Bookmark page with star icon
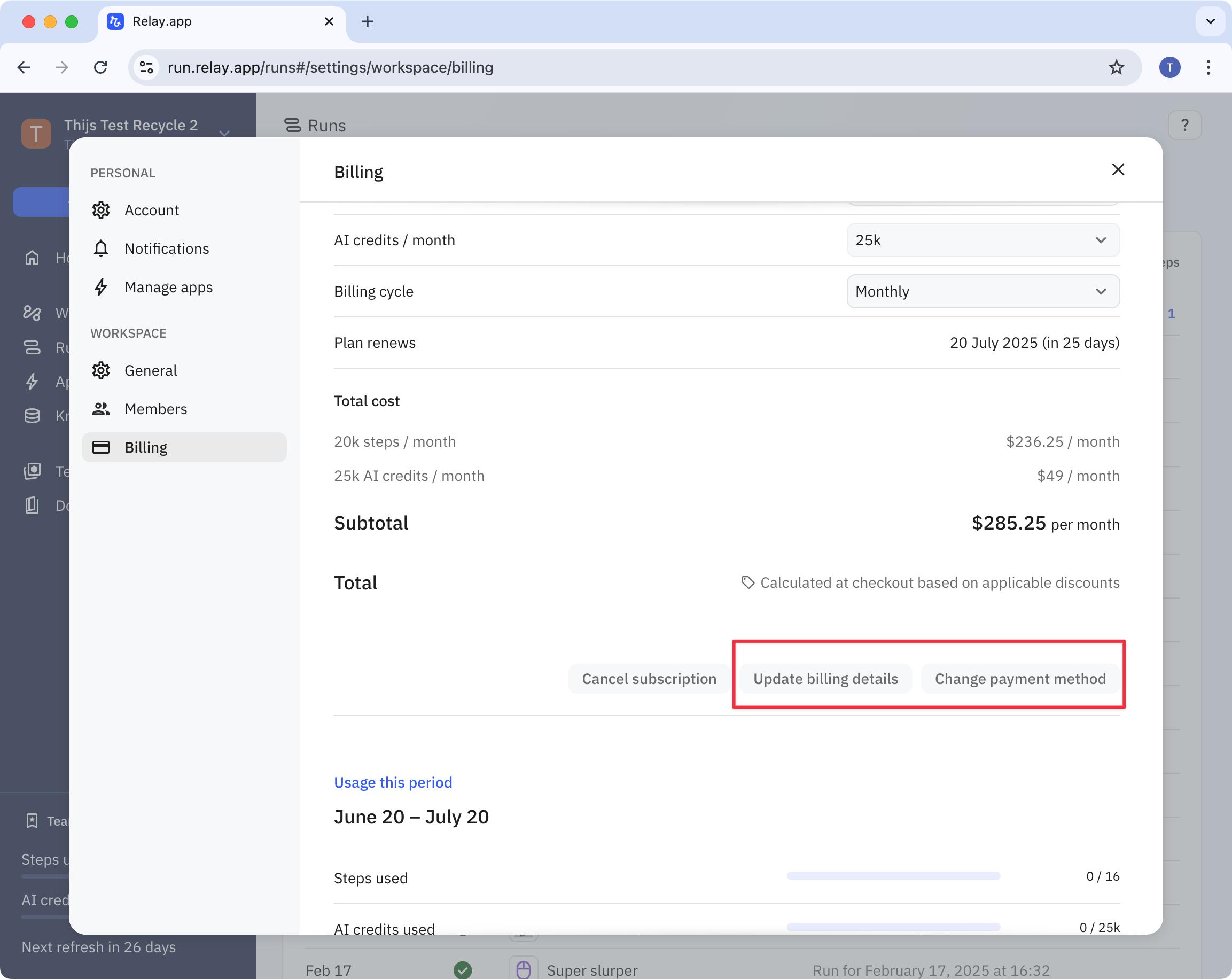Viewport: 1232px width, 979px height. [1116, 67]
